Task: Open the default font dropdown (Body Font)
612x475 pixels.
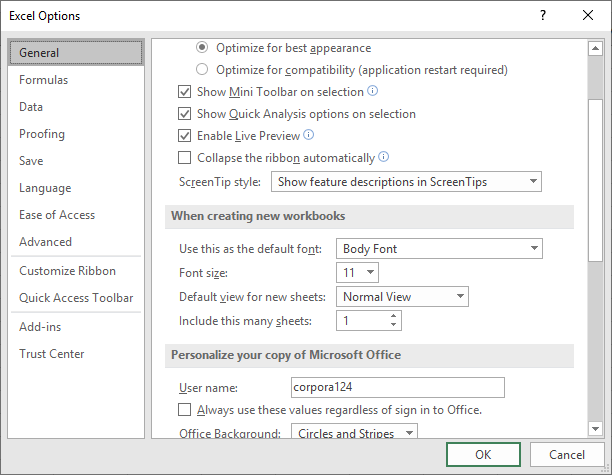Action: coord(439,249)
